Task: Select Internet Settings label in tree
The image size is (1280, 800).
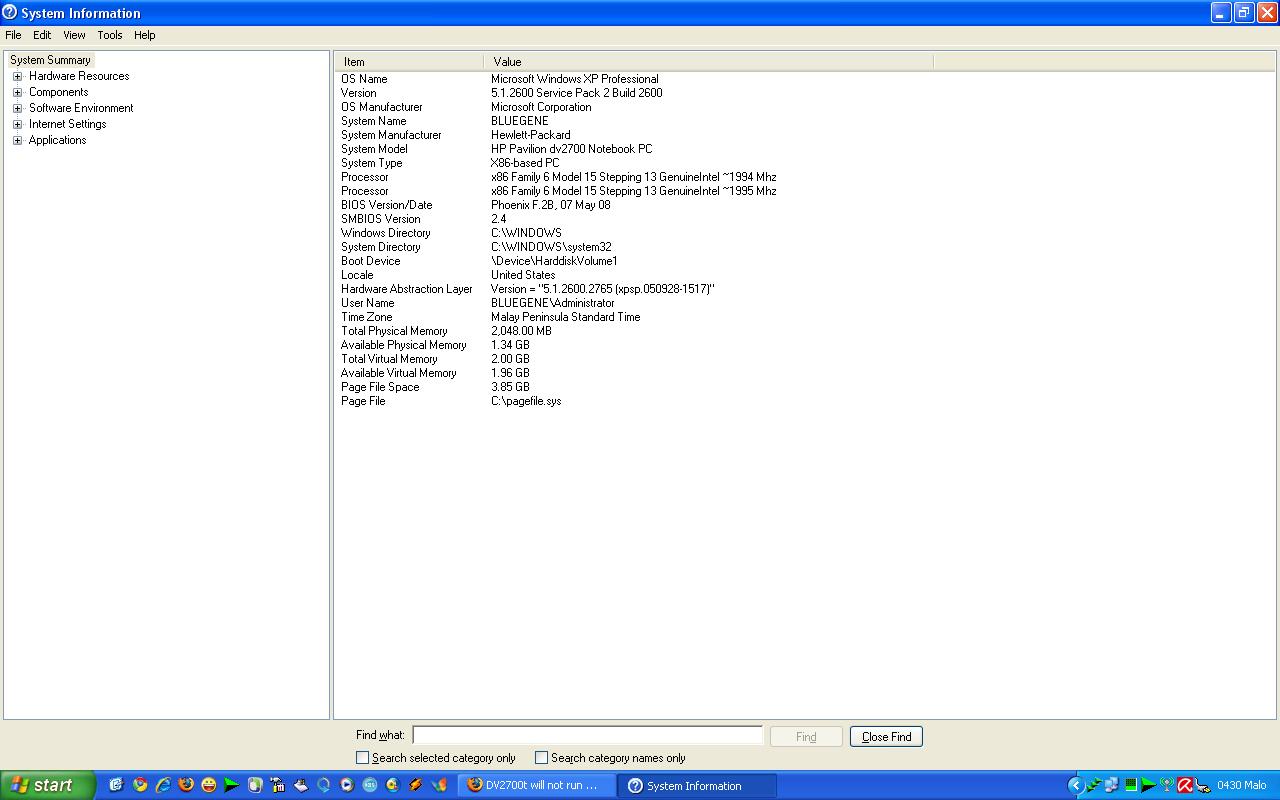Action: (67, 124)
